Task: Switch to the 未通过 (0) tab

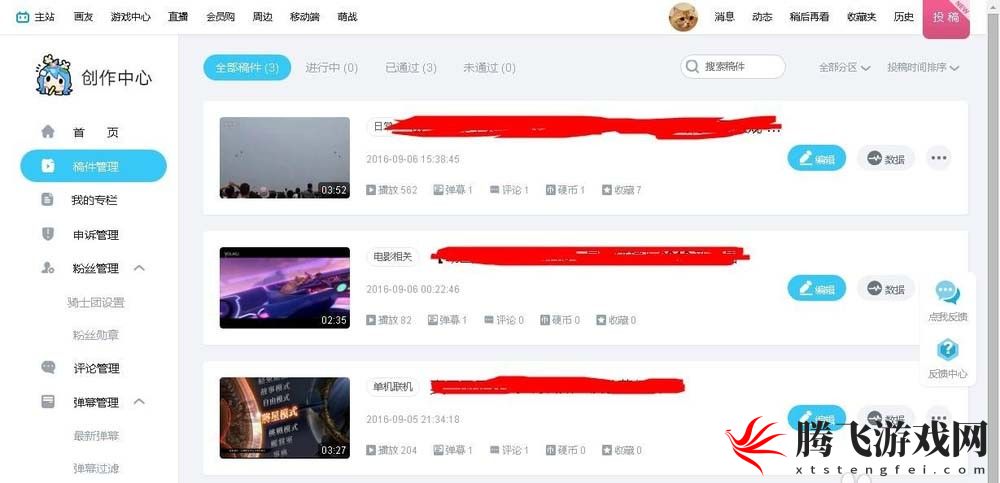Action: coord(489,68)
